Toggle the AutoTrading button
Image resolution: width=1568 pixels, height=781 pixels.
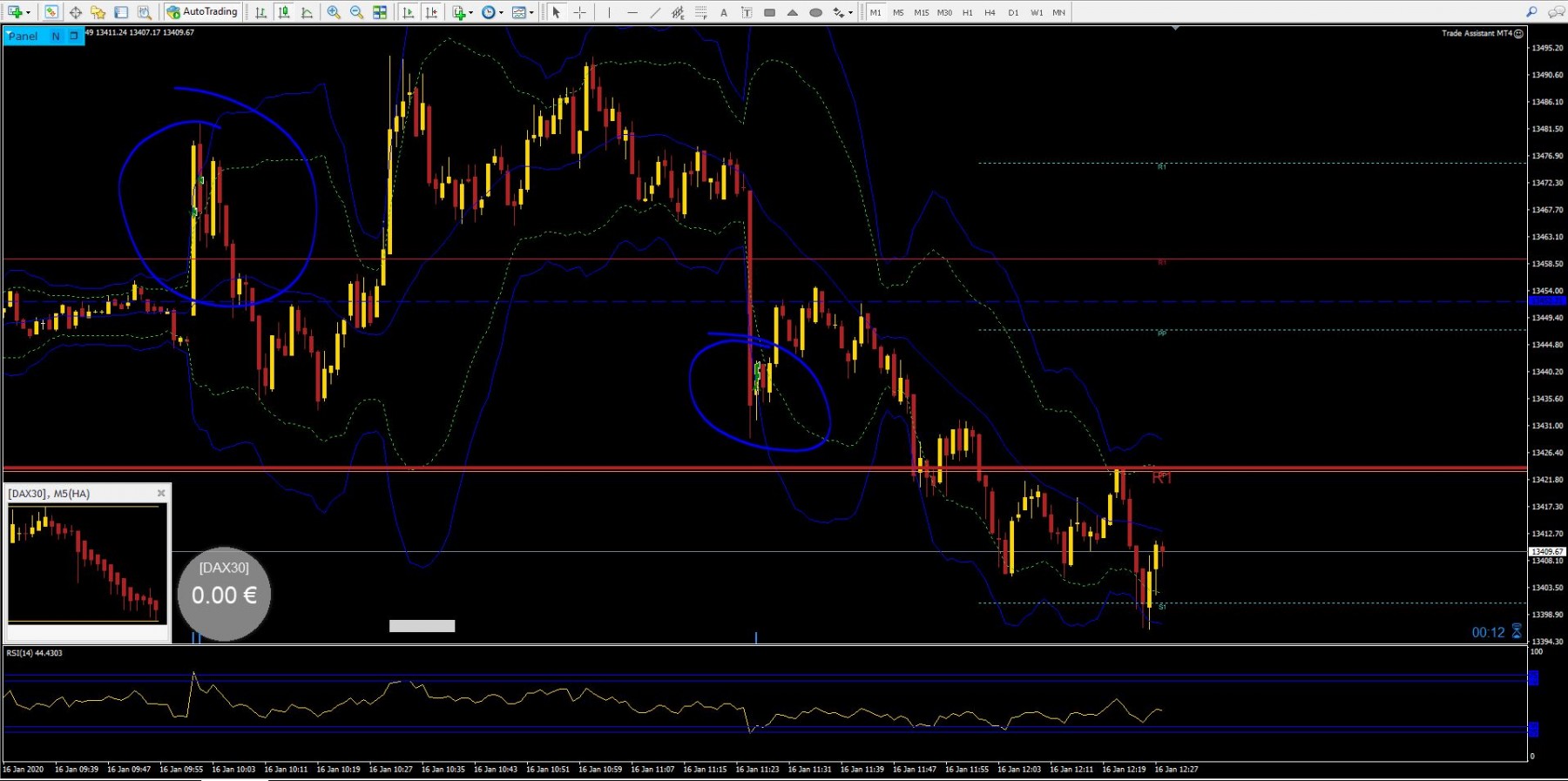pyautogui.click(x=202, y=12)
